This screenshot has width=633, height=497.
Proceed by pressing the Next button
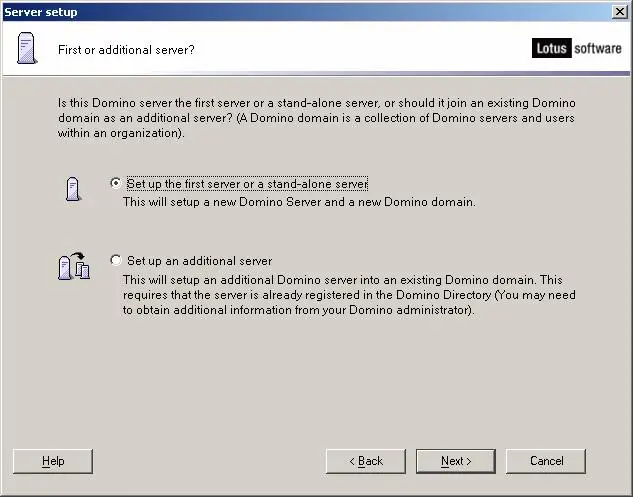point(456,461)
